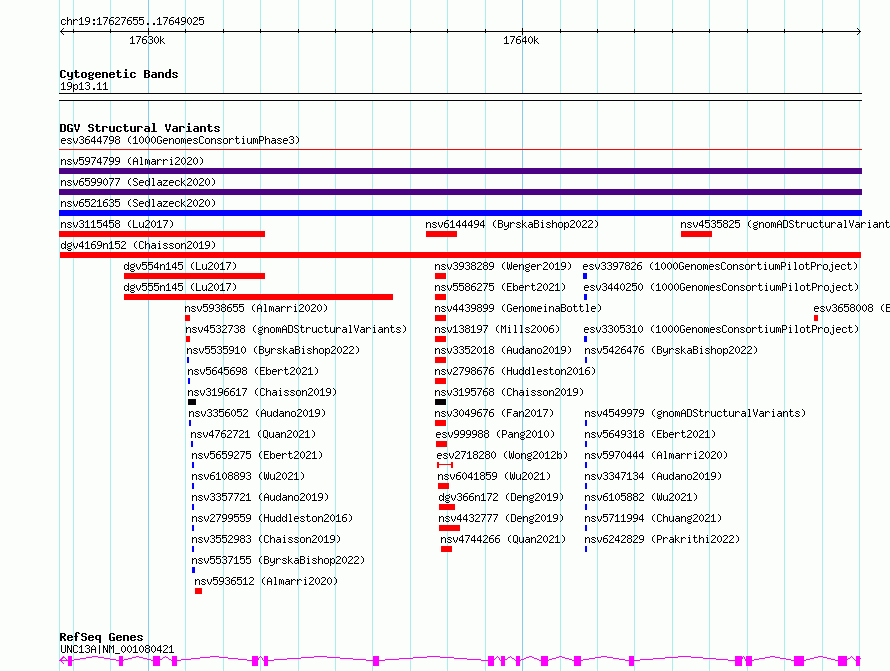Select nsv6108893 (Wu2021) variant
Image resolution: width=890 pixels, height=671 pixels.
coord(248,476)
